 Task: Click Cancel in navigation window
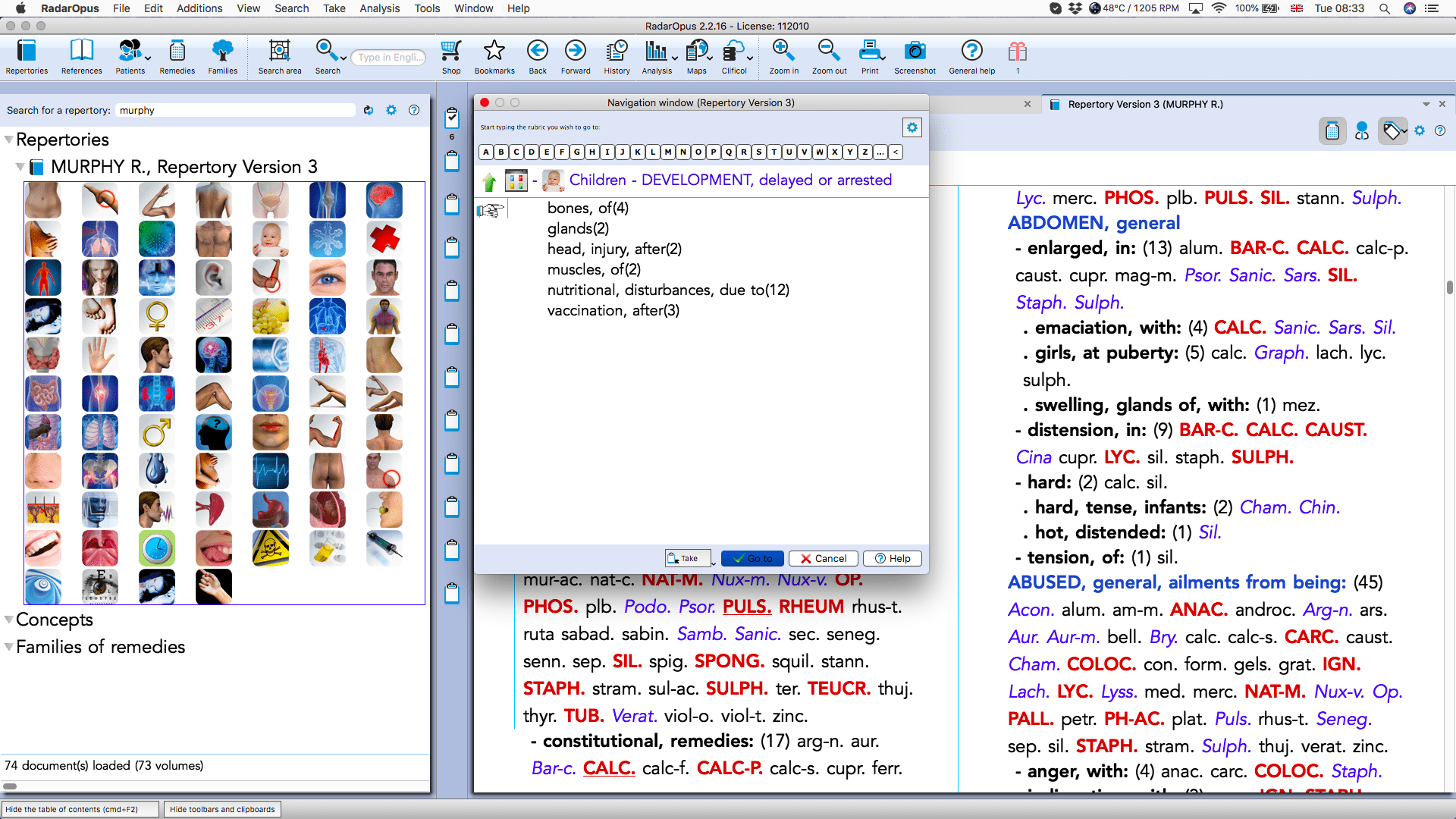pos(824,558)
